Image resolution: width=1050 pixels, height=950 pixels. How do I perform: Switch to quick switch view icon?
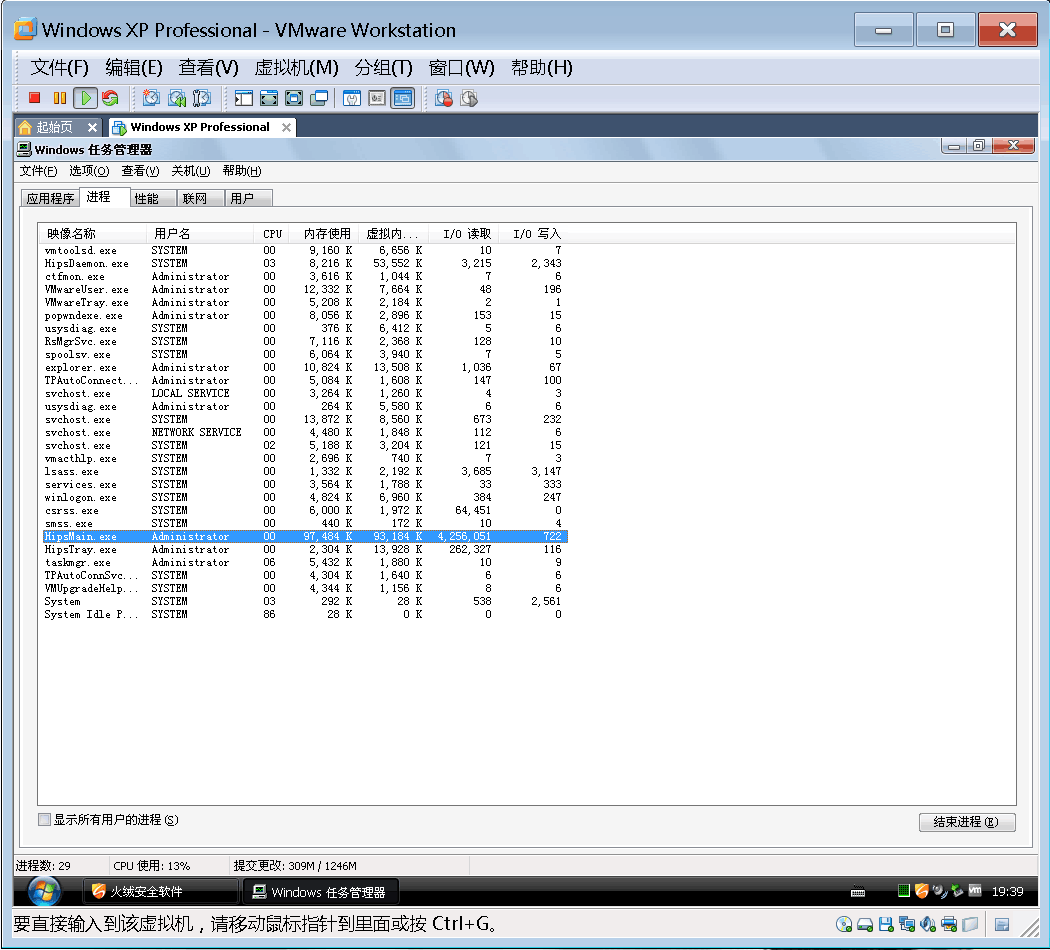tap(269, 98)
